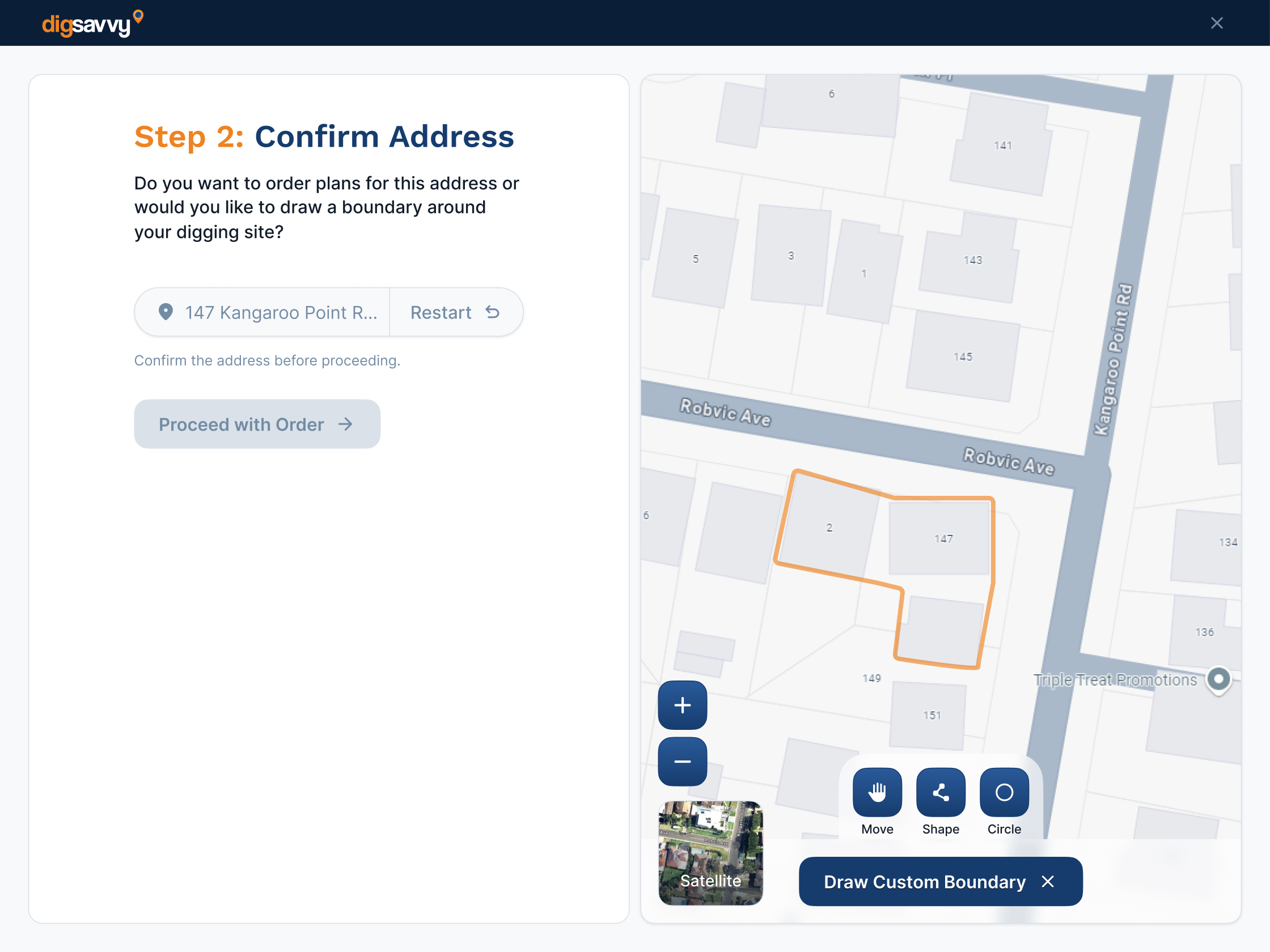Screen dimensions: 1270x952
Task: Select the Circle drawing tool
Action: pos(1004,792)
